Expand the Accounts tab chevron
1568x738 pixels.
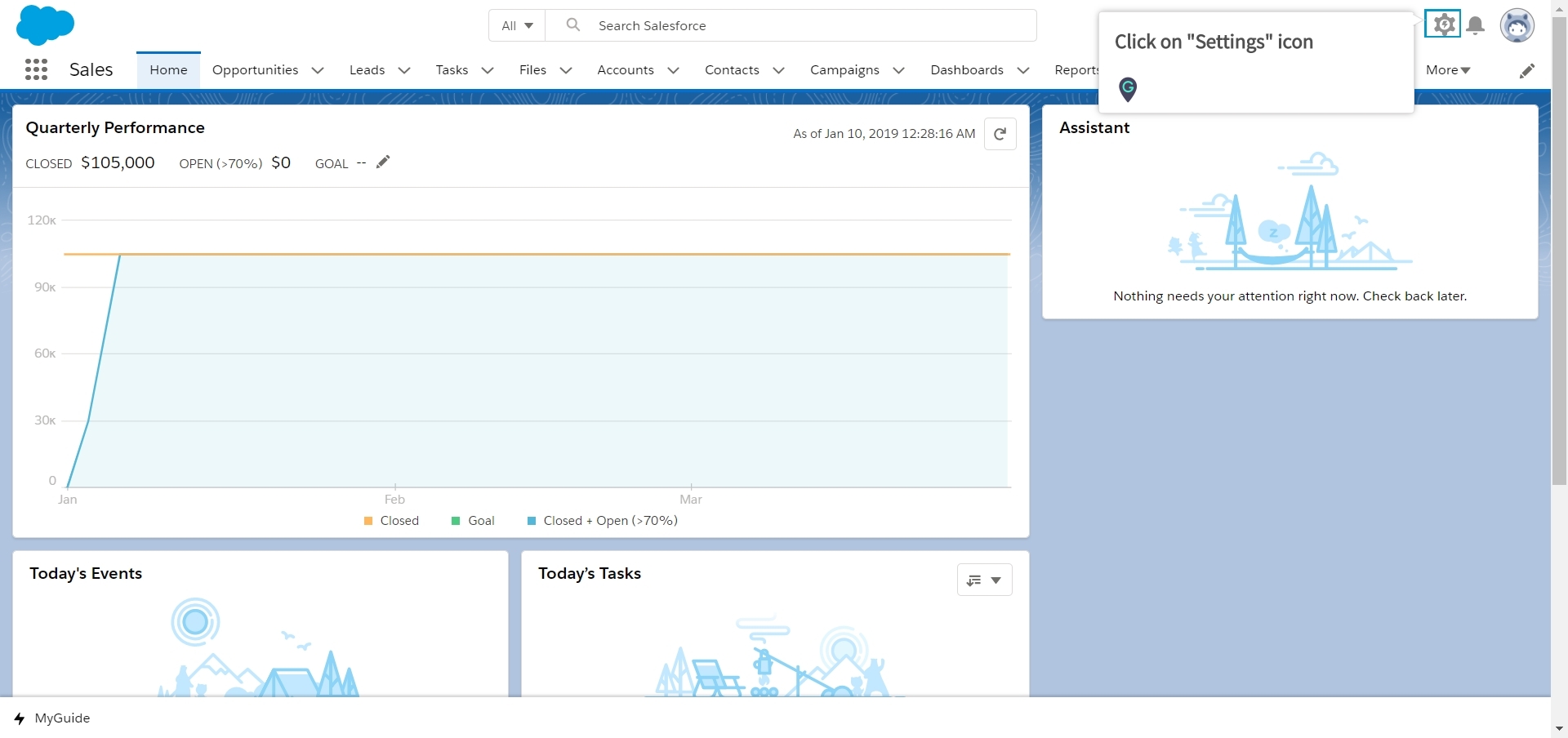pyautogui.click(x=673, y=70)
